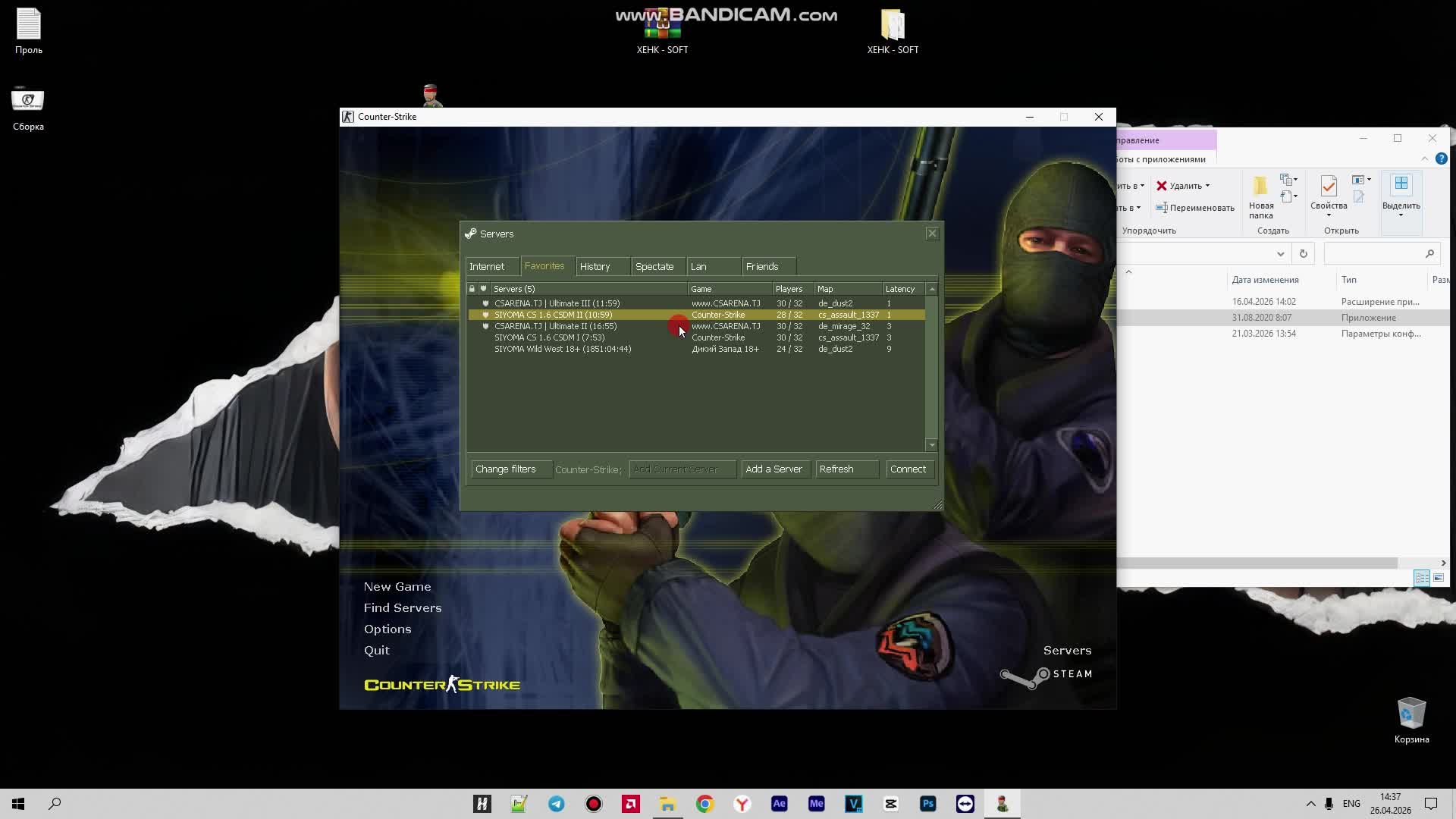
Task: Click the secure shield column header icon
Action: pyautogui.click(x=483, y=289)
